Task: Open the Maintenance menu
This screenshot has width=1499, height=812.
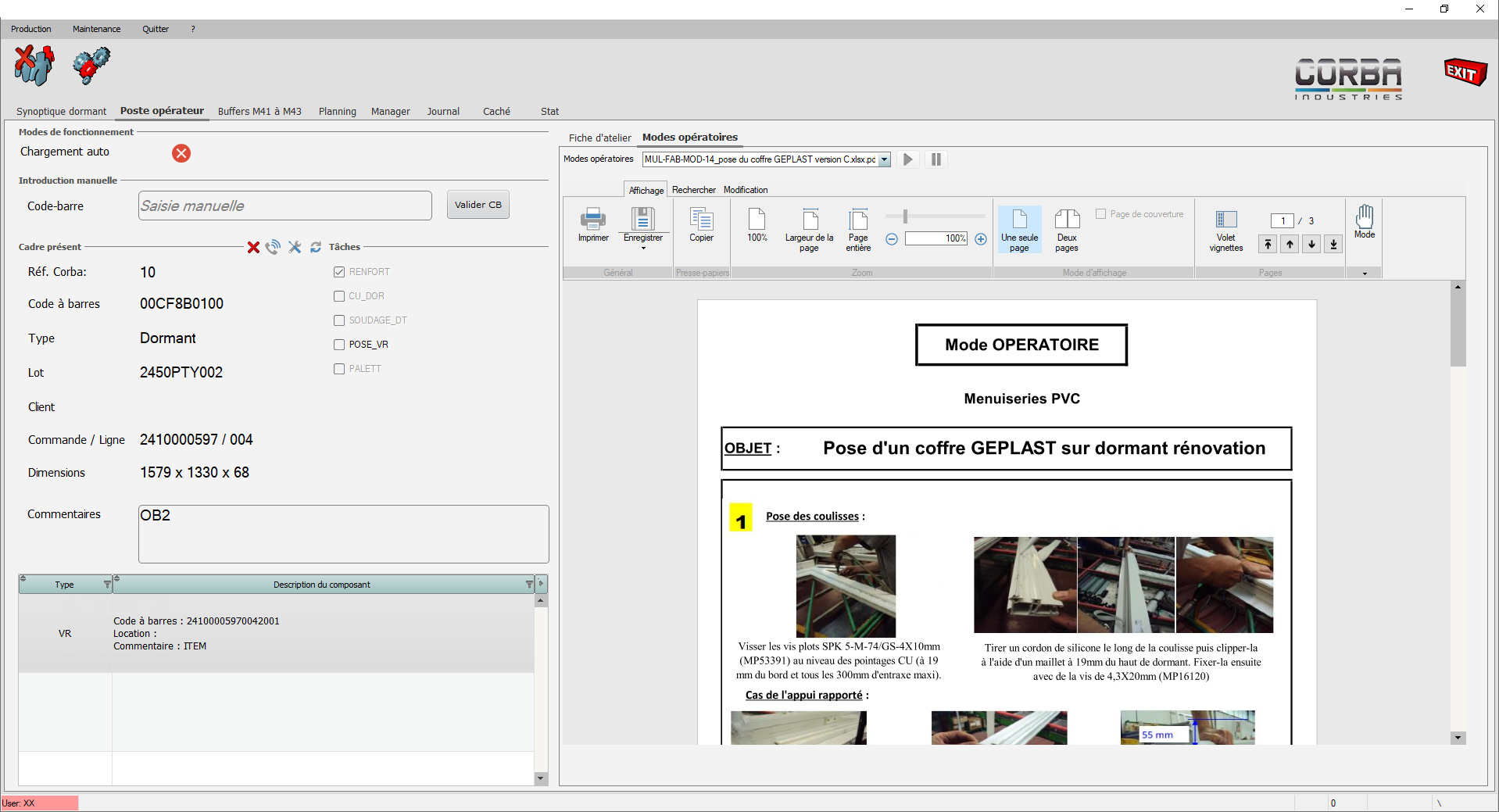Action: pyautogui.click(x=97, y=29)
